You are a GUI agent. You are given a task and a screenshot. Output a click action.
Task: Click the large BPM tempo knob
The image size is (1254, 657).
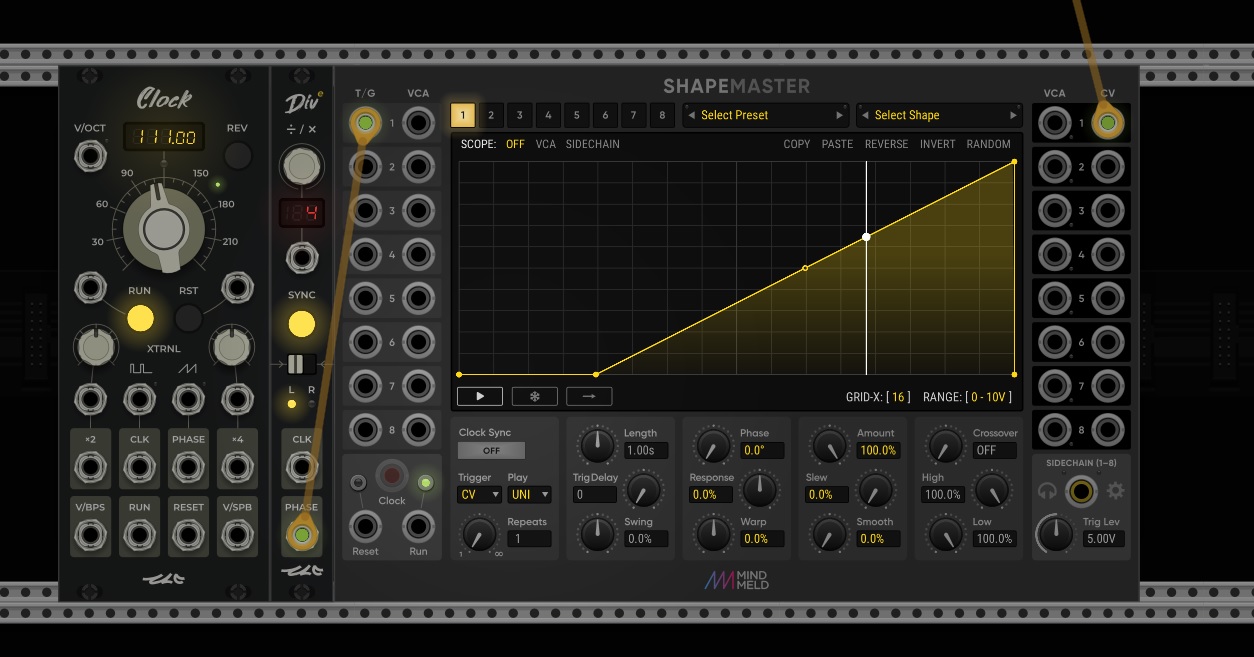(x=163, y=229)
